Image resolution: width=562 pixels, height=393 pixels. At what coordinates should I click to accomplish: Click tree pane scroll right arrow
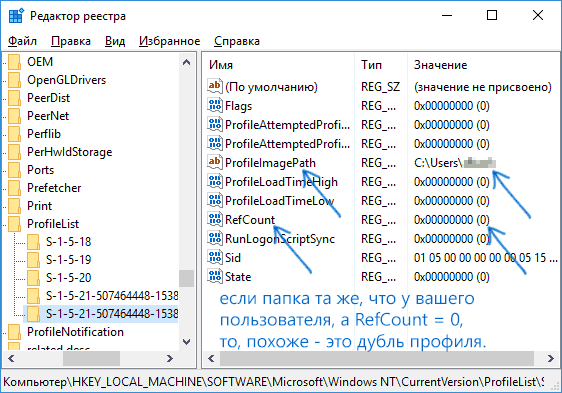coord(170,358)
